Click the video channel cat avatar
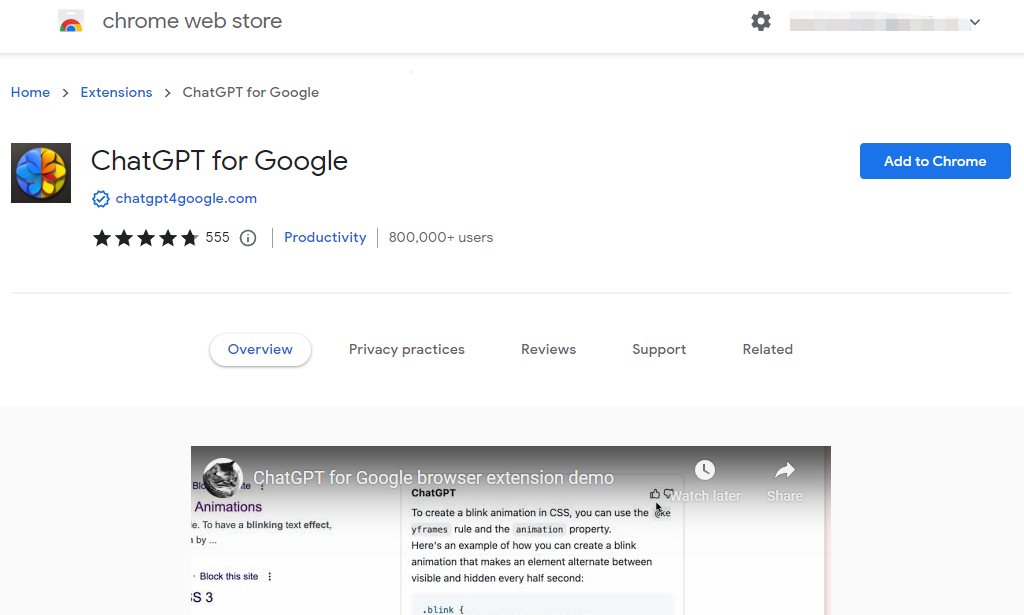 tap(223, 478)
